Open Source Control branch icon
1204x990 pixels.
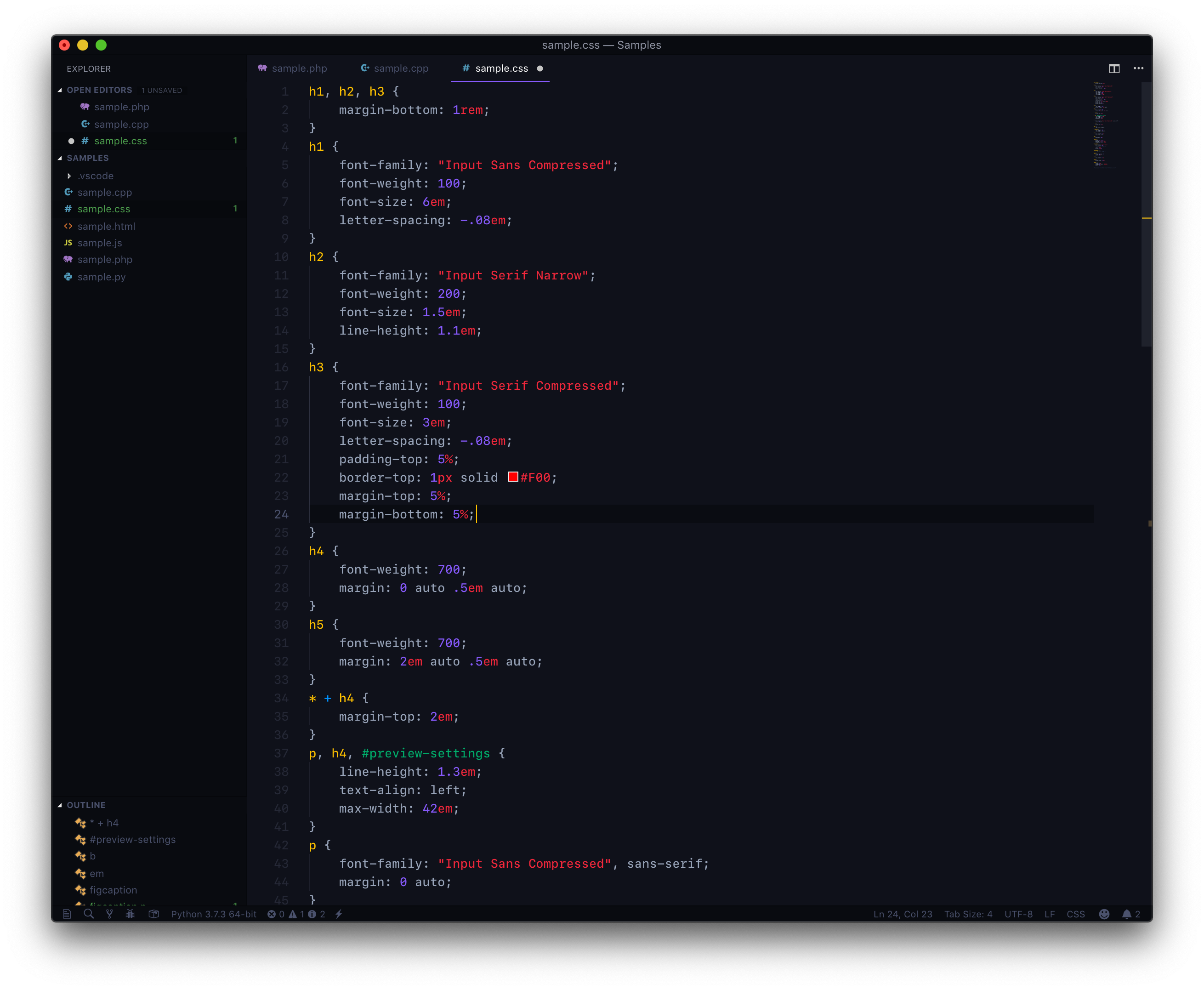[x=109, y=914]
